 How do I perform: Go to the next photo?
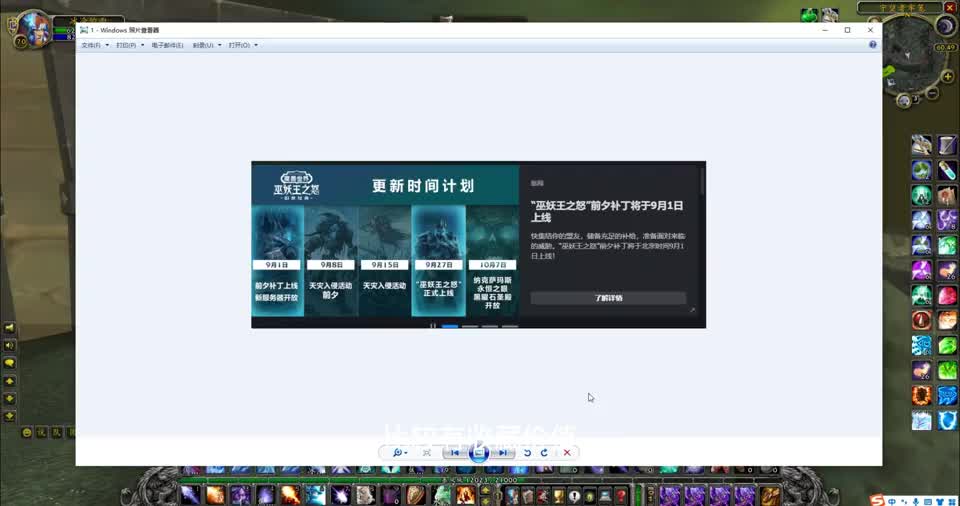pyautogui.click(x=503, y=453)
